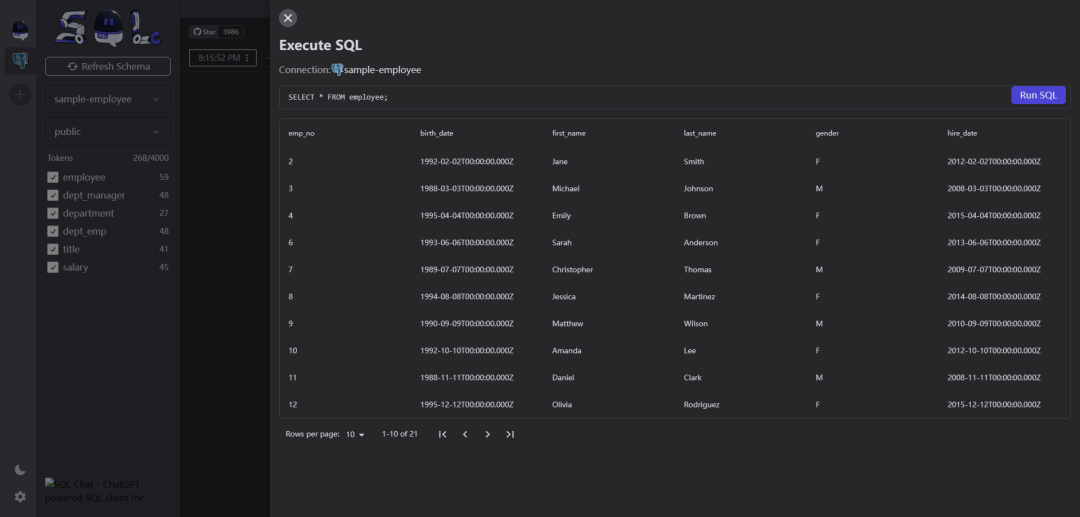Viewport: 1080px width, 517px height.
Task: Open settings via the gear icon
Action: coord(20,496)
